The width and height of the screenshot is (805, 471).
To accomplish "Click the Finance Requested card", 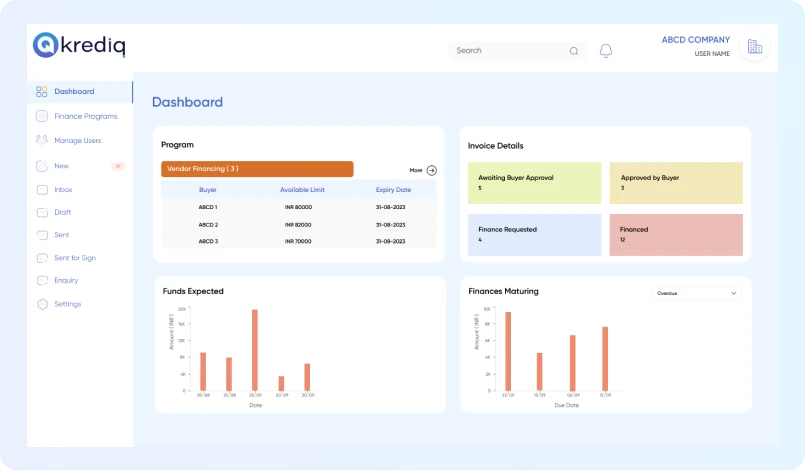I will pyautogui.click(x=534, y=234).
